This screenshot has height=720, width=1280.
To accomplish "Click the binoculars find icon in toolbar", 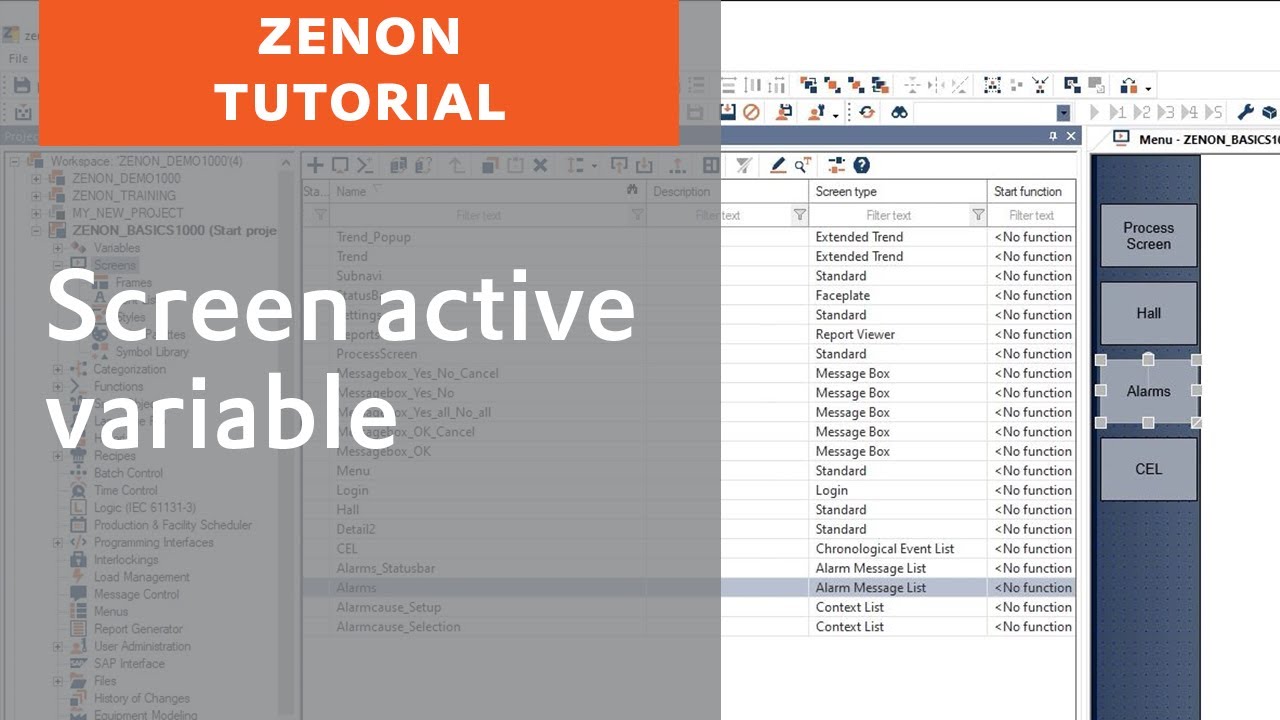I will 899,112.
